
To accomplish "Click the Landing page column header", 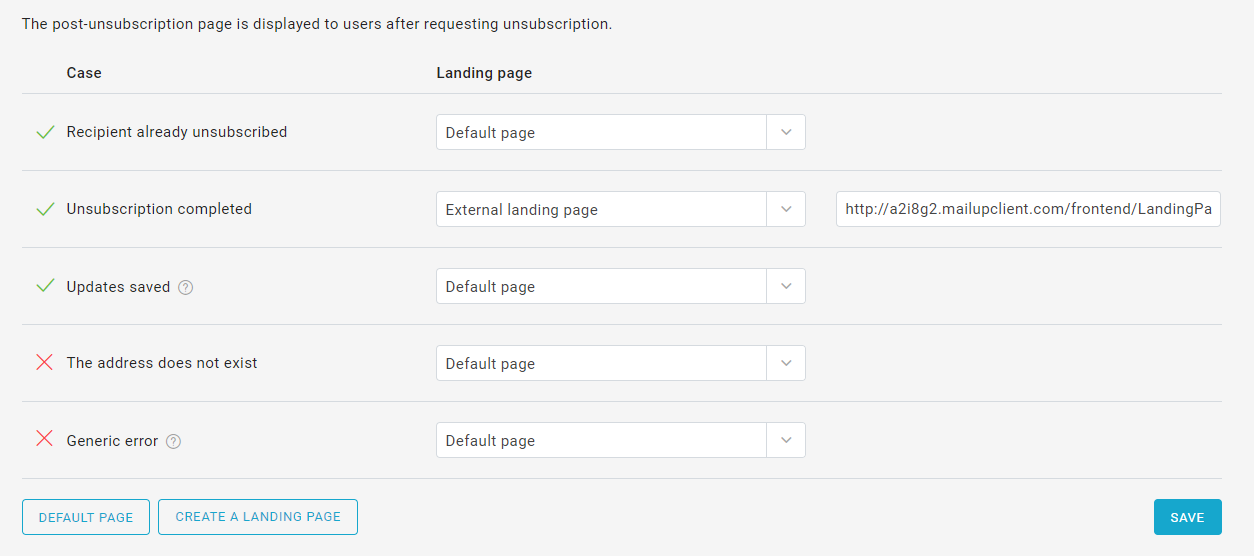I will pos(484,73).
